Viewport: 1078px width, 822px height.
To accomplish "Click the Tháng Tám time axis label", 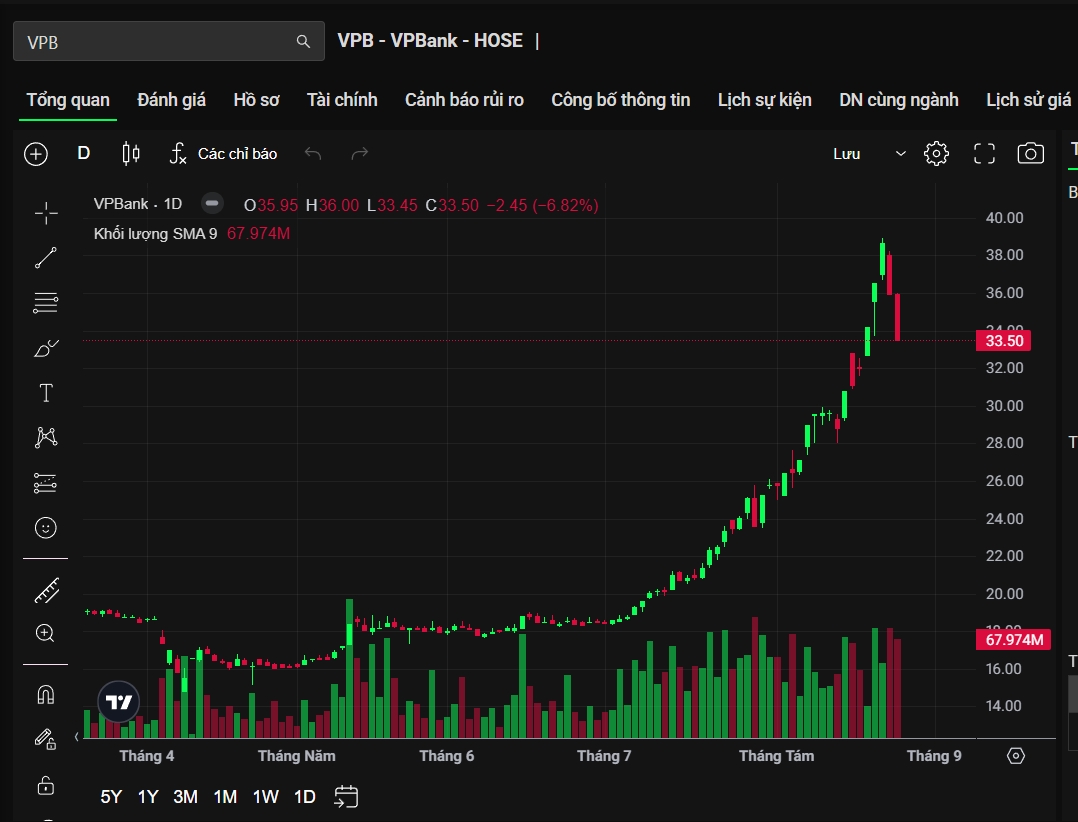I will coord(776,756).
